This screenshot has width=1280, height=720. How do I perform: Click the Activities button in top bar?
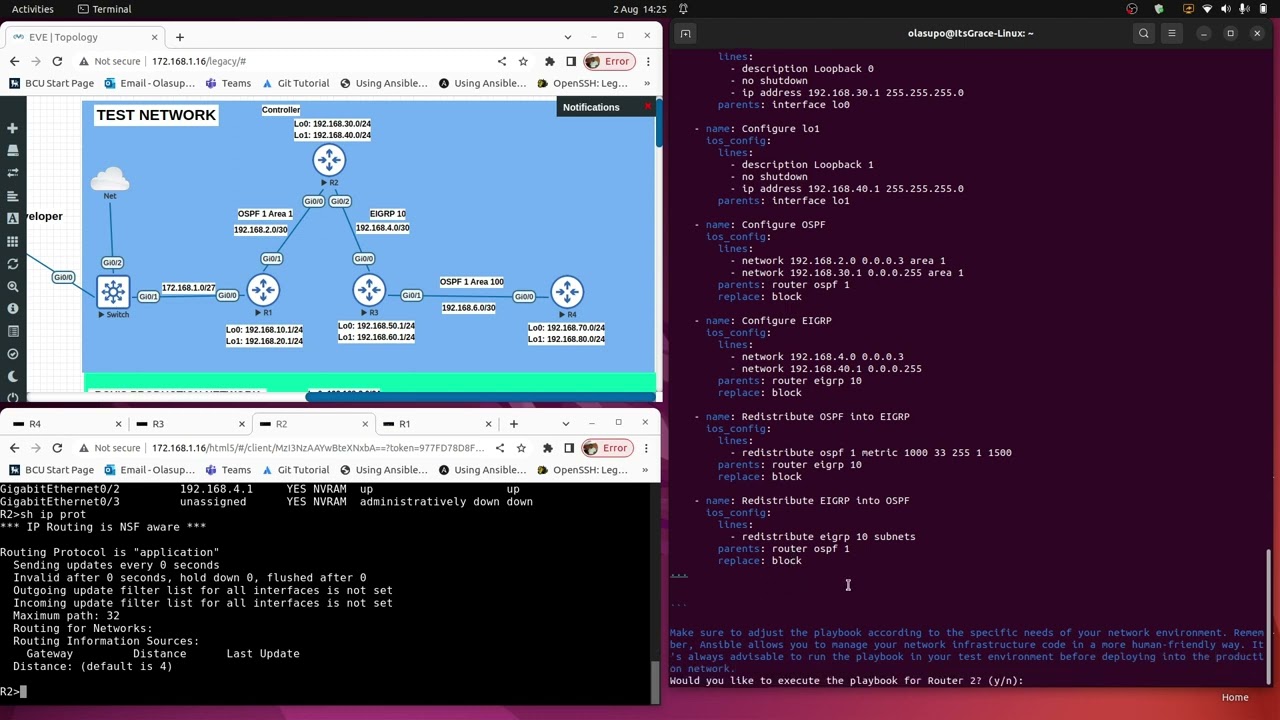33,9
